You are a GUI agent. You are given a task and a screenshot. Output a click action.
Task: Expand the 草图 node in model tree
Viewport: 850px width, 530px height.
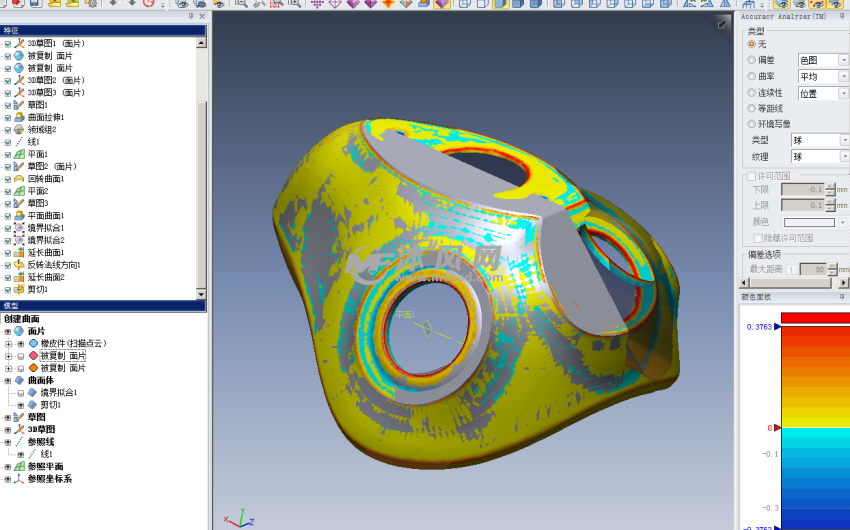click(x=8, y=417)
